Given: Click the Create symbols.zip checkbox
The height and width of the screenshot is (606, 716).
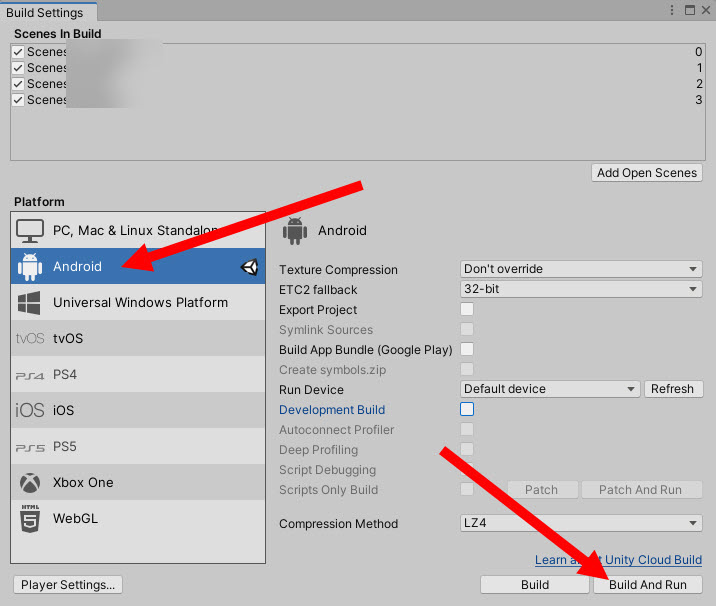Looking at the screenshot, I should coord(467,369).
